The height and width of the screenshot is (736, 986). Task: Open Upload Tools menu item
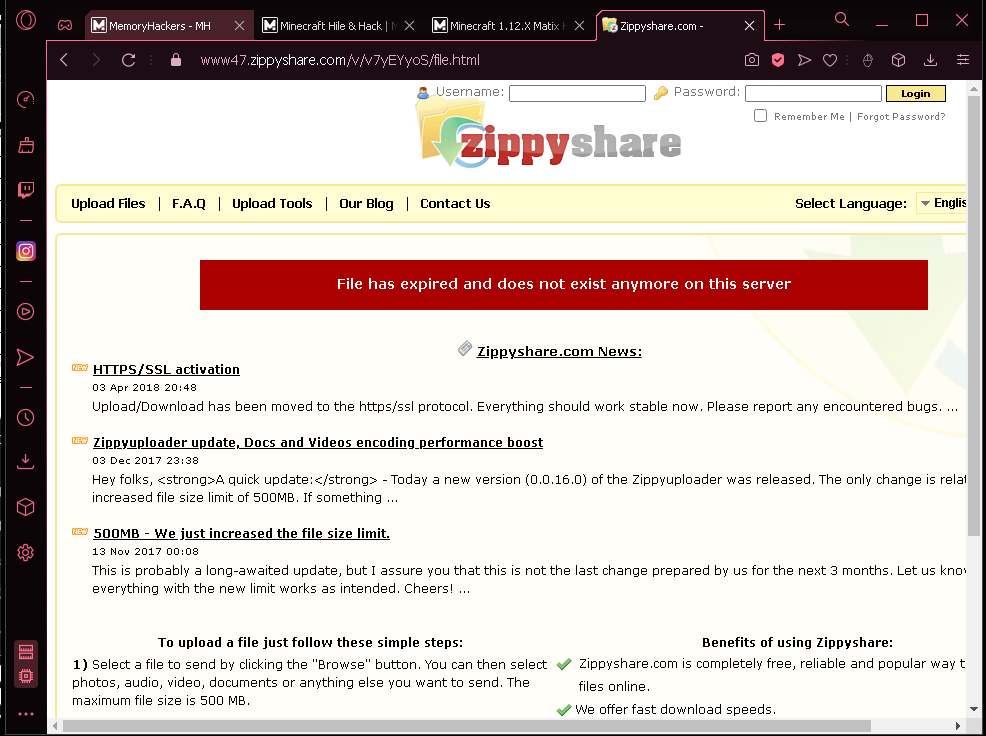tap(272, 203)
